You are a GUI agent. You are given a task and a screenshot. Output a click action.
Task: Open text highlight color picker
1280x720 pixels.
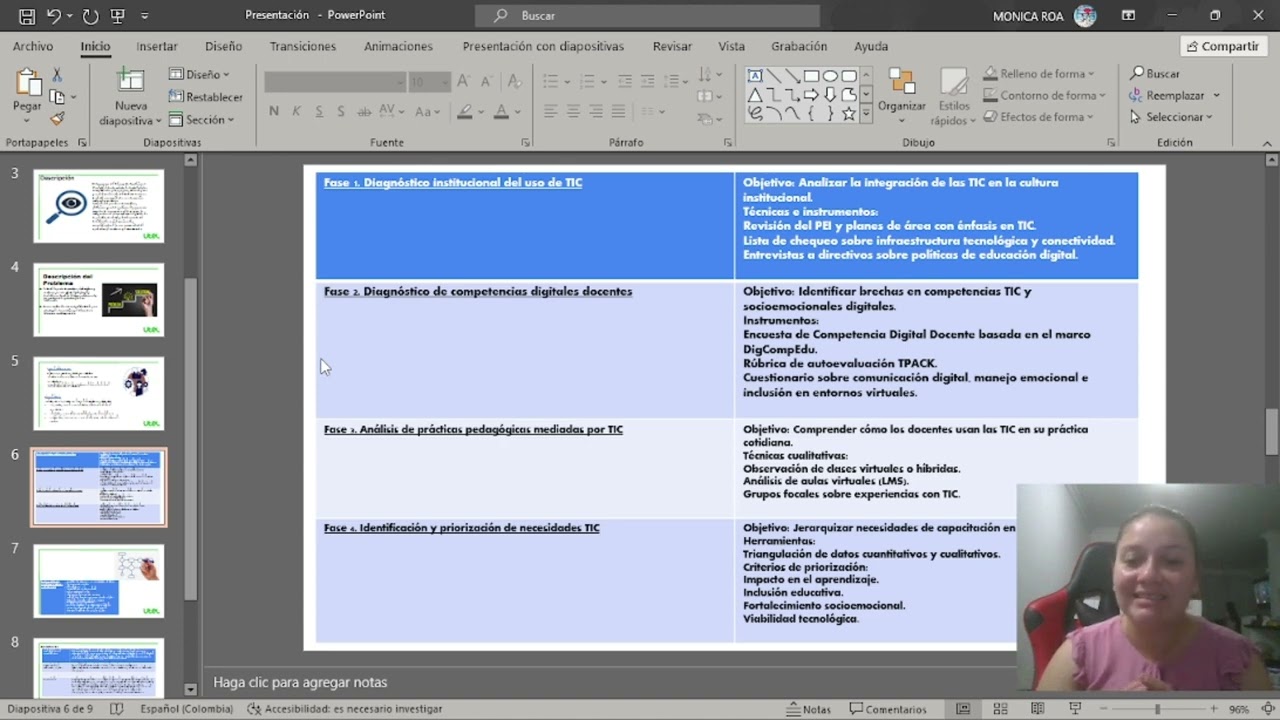tap(465, 111)
